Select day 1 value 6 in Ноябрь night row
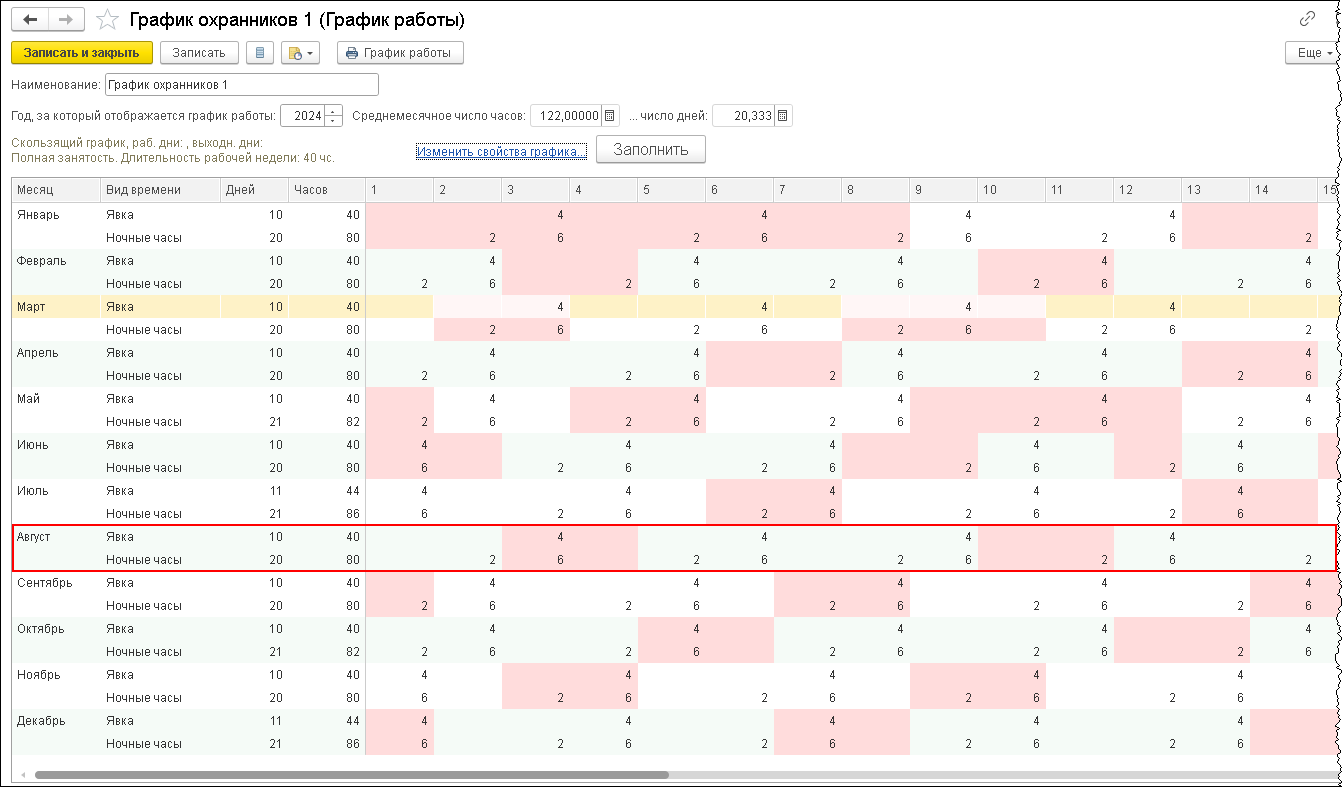The image size is (1342, 787). click(x=399, y=697)
